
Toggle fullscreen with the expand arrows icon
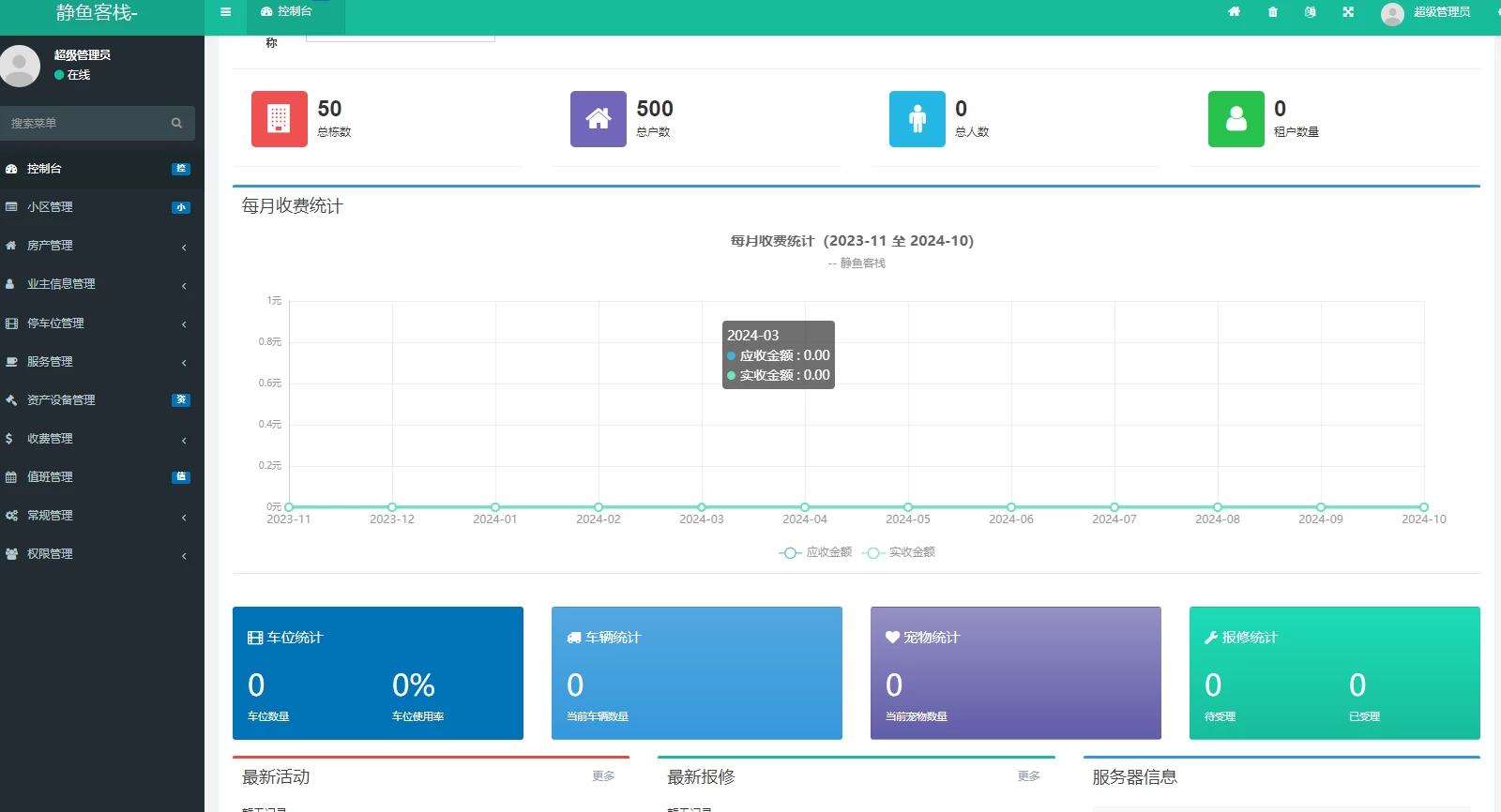click(x=1348, y=12)
